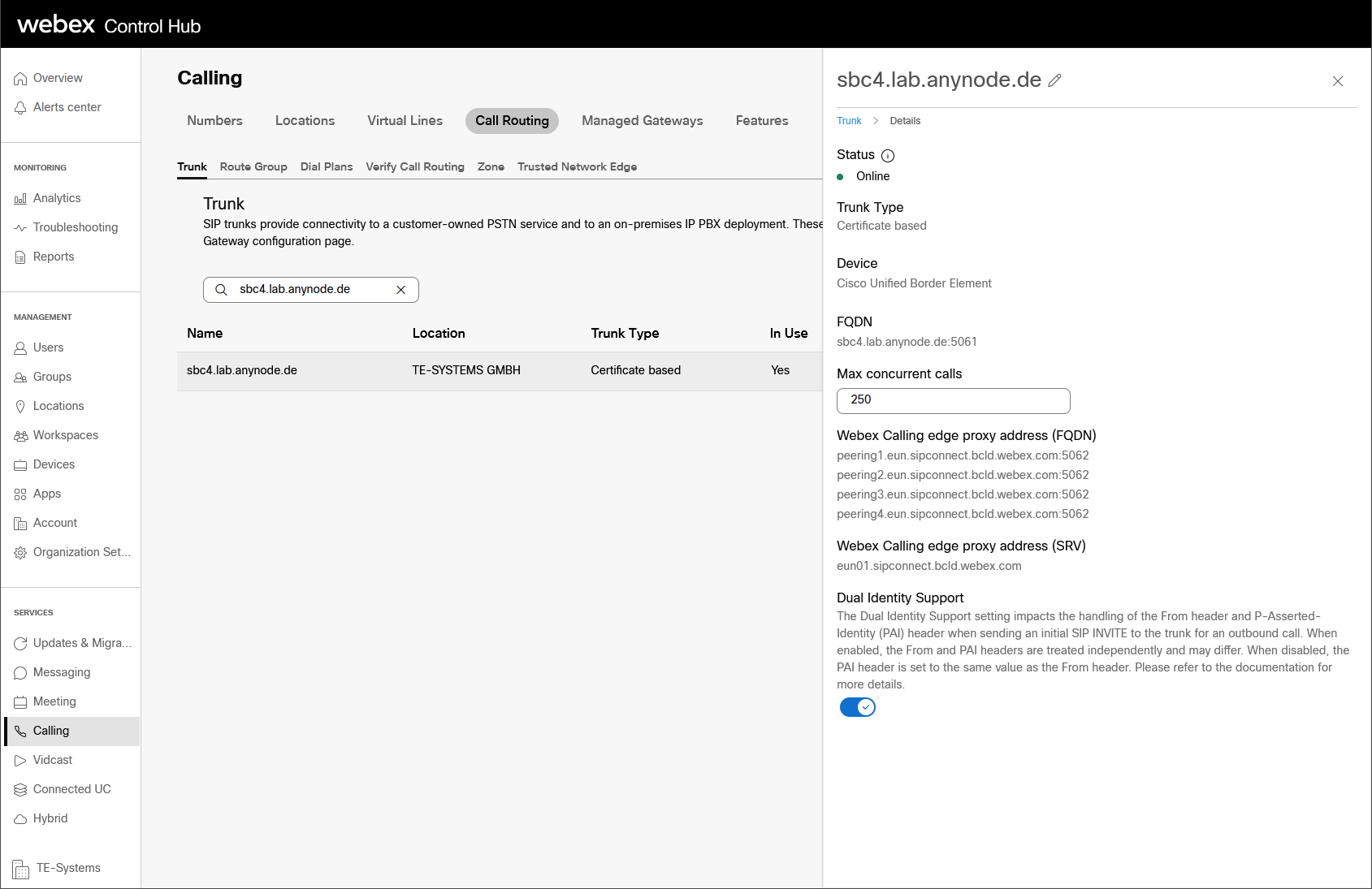Toggle the Dual Identity Support switch

point(857,707)
